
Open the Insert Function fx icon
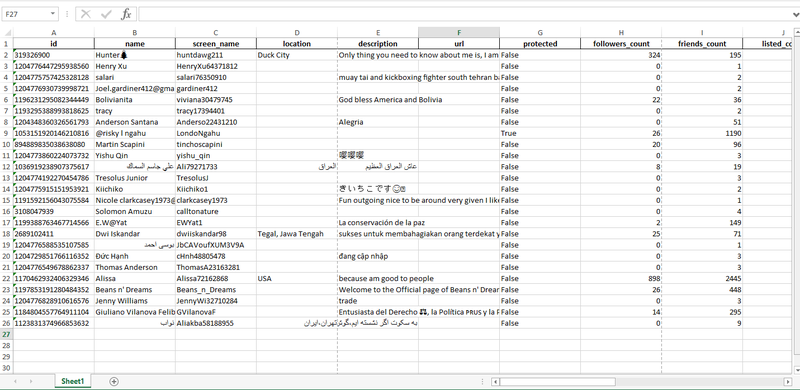coord(126,14)
